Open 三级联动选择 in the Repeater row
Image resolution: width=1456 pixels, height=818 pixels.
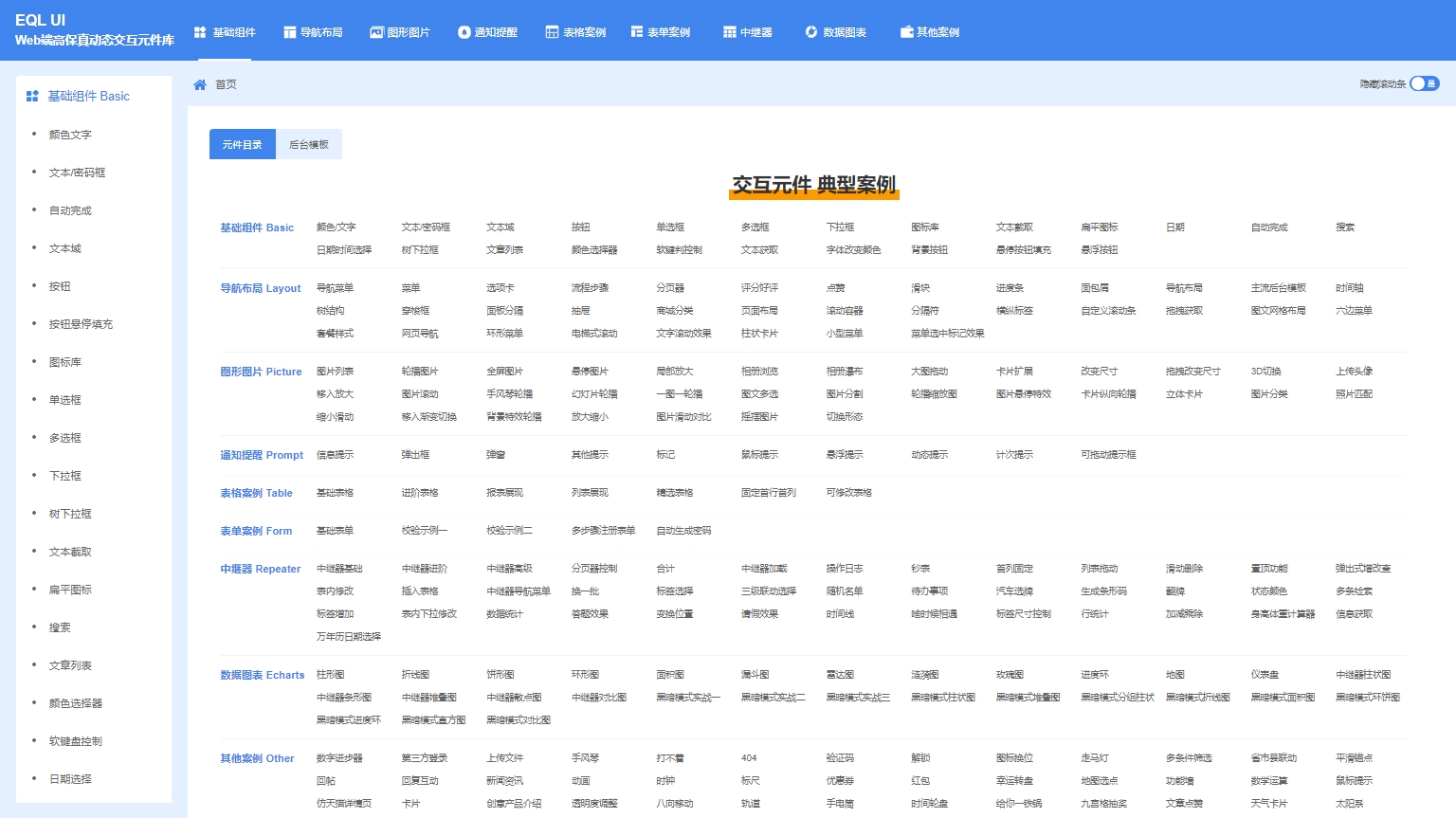tap(769, 591)
